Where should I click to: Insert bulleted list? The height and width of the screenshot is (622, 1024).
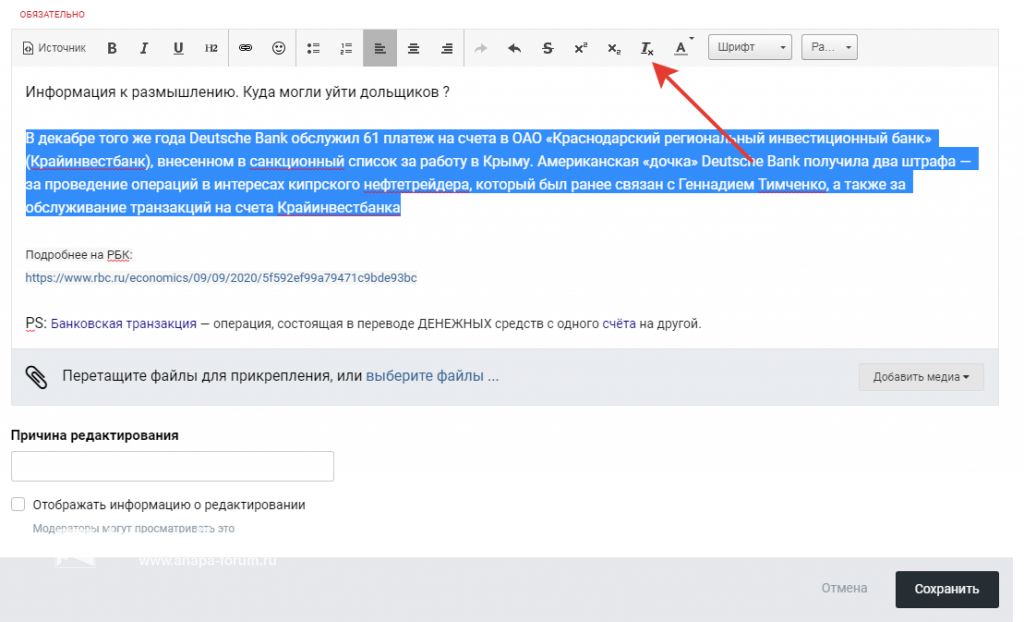(x=313, y=48)
